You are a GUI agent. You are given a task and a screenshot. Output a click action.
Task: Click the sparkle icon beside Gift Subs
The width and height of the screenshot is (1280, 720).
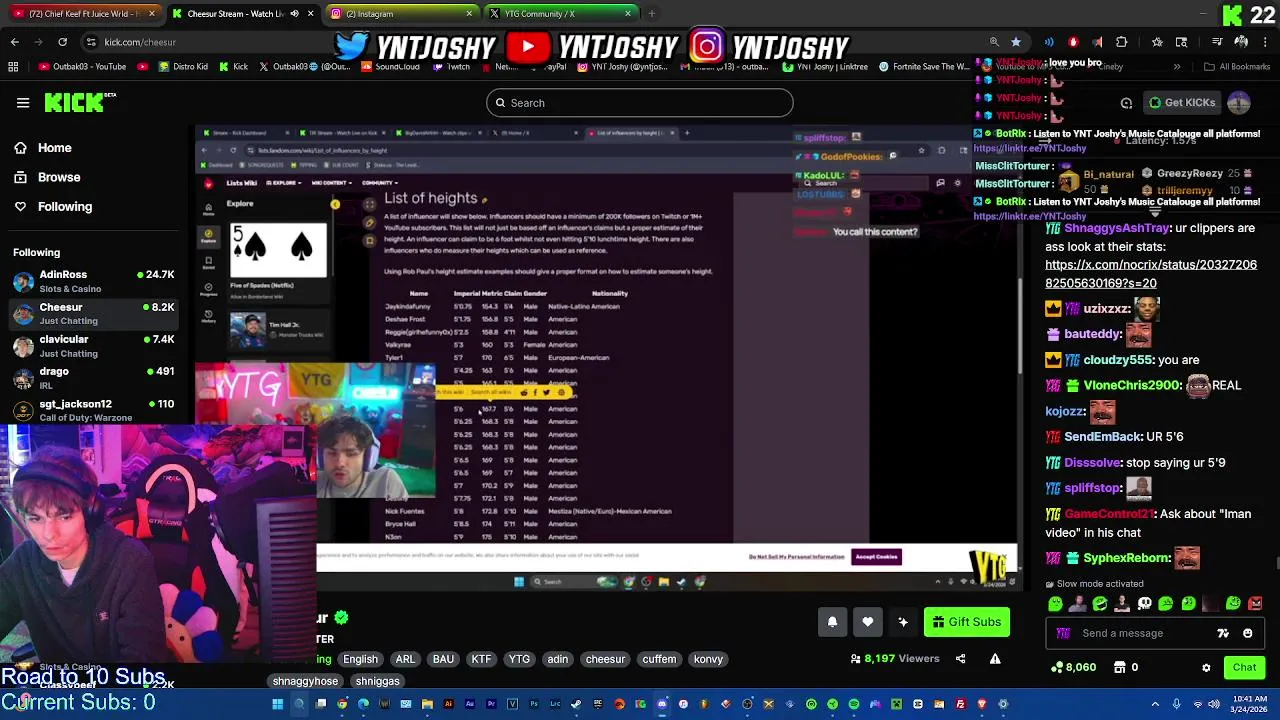coord(903,622)
